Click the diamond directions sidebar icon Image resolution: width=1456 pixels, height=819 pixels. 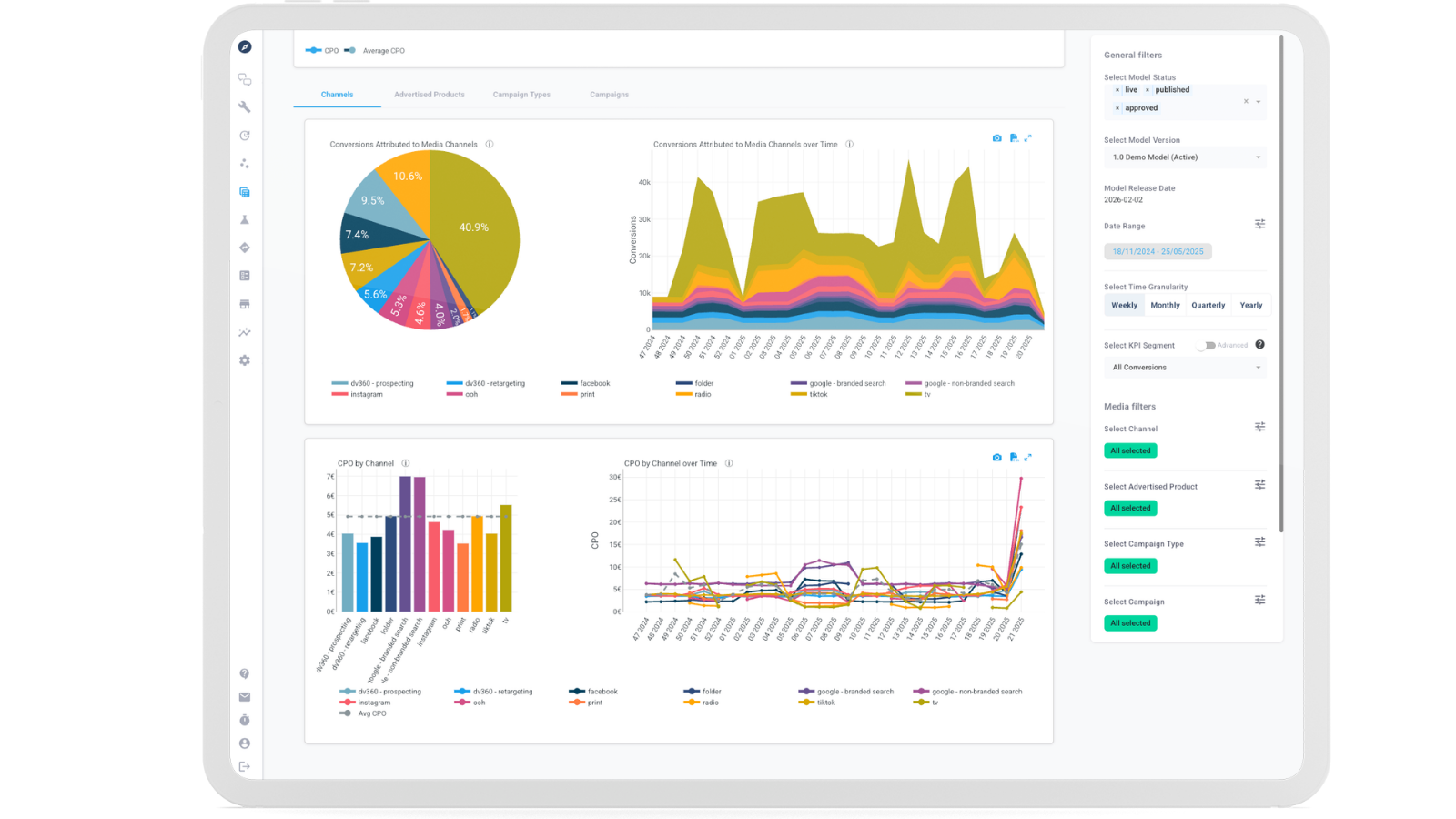(x=245, y=248)
